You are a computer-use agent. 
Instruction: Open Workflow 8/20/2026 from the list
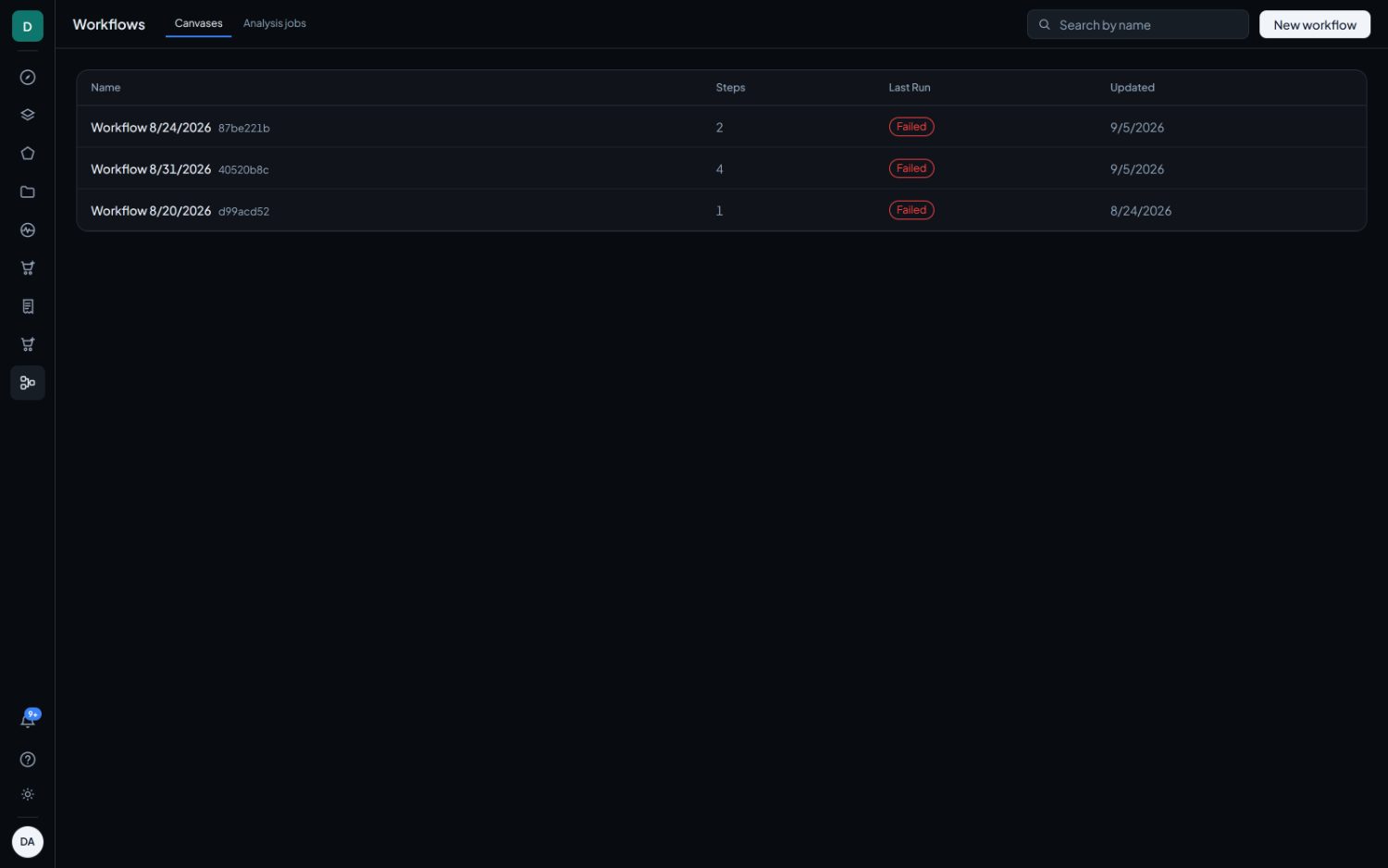pyautogui.click(x=151, y=211)
